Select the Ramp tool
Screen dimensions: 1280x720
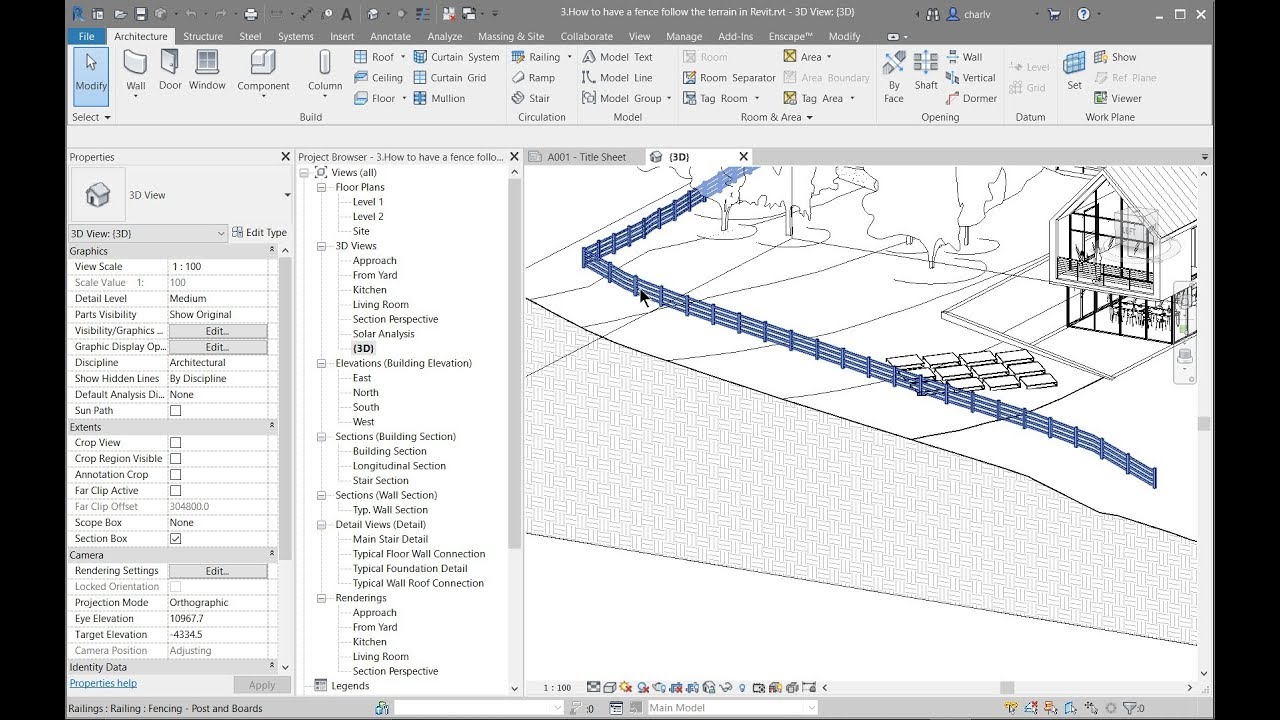click(x=533, y=78)
